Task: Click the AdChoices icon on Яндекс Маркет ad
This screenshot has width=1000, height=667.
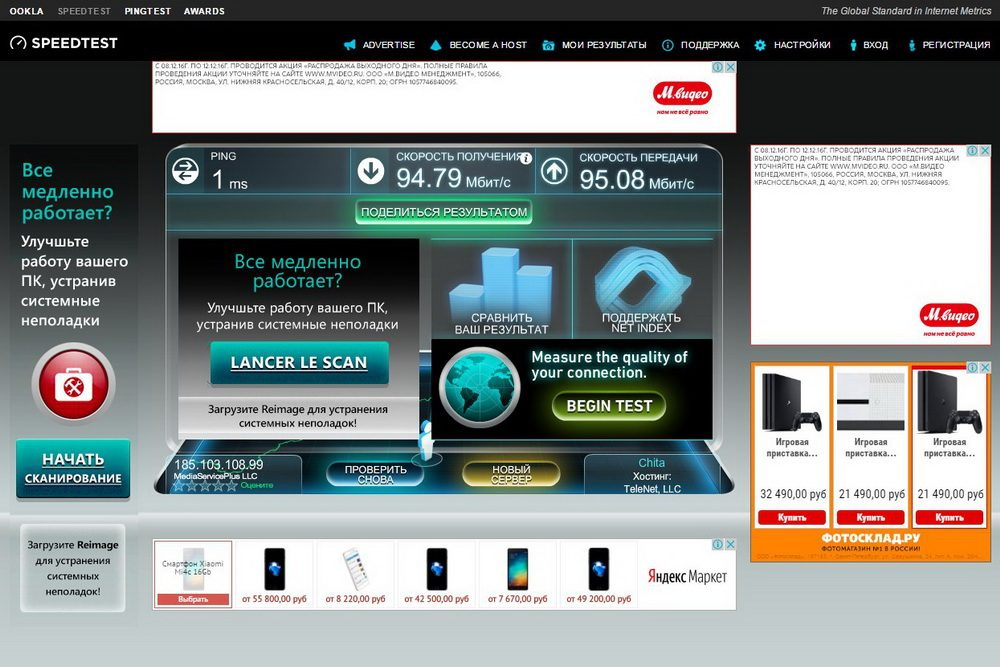Action: pos(717,545)
